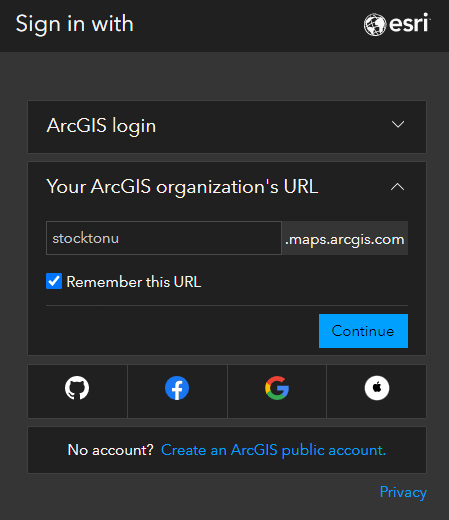Focus the organization URL field containing stocktonu
449x520 pixels.
[x=164, y=238]
